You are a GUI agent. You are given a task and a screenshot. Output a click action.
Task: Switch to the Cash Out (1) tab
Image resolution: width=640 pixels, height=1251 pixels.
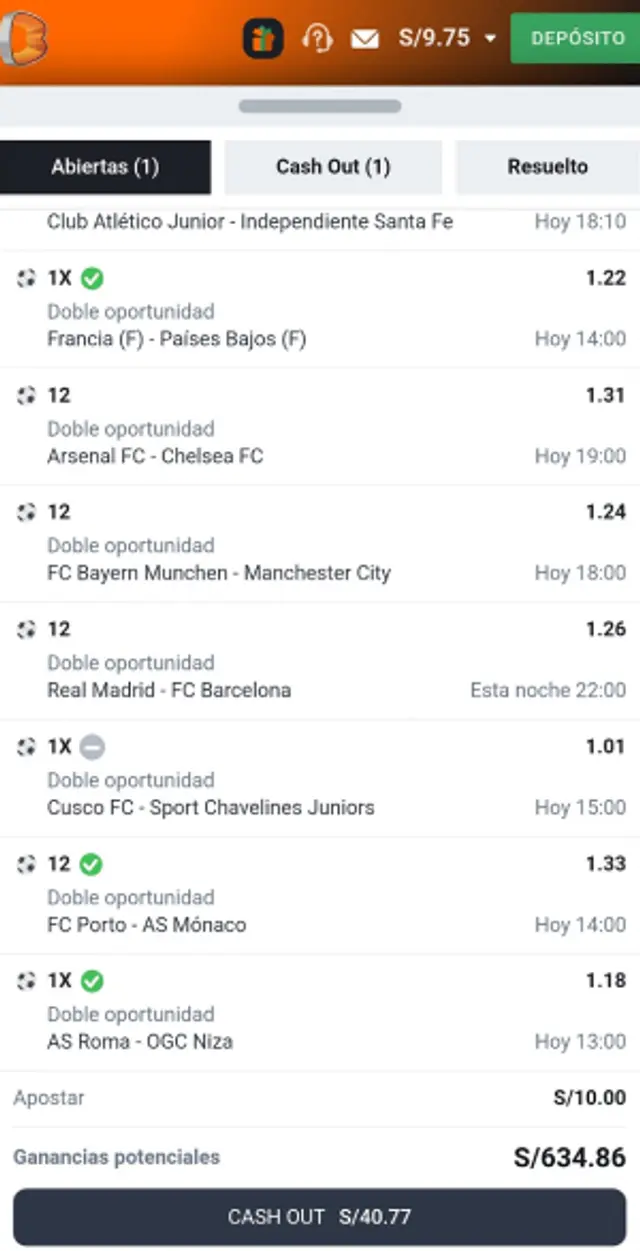coord(333,167)
